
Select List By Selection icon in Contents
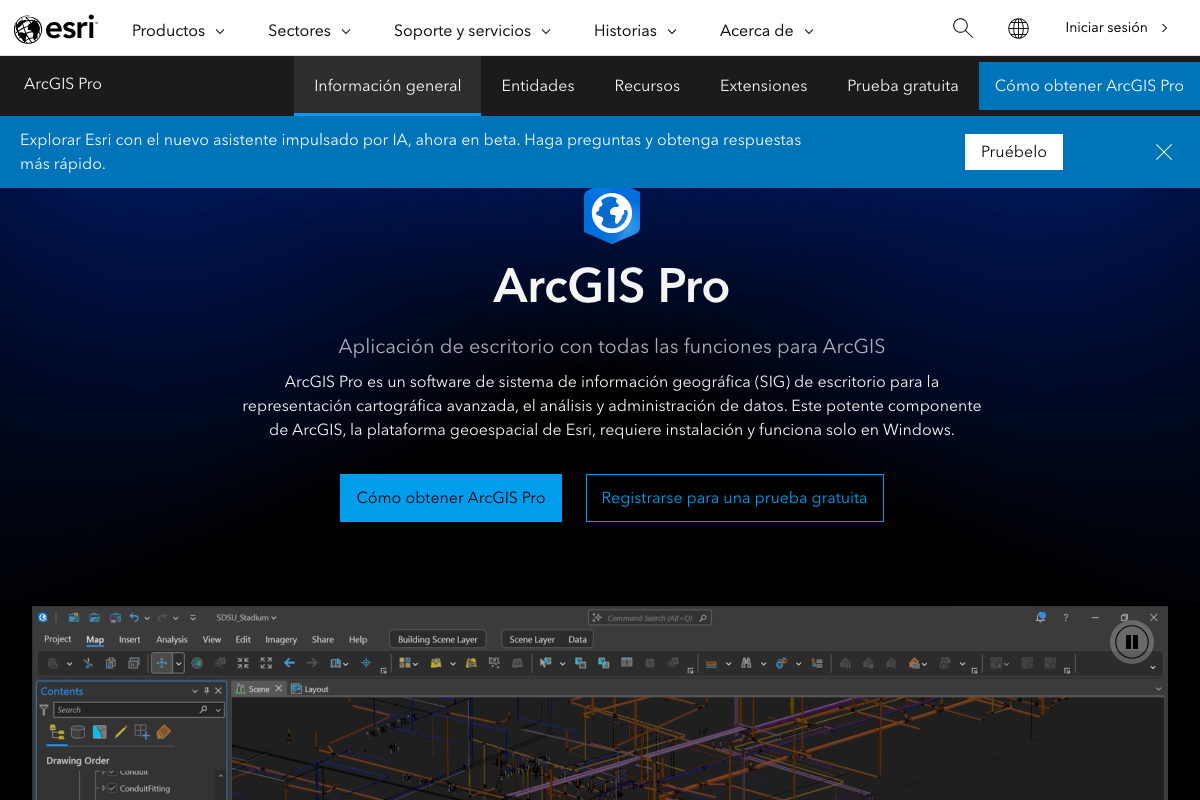point(100,732)
